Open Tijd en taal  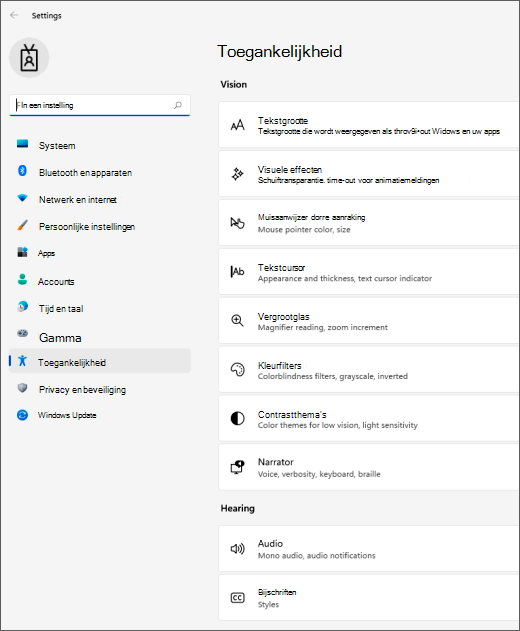coord(100,308)
